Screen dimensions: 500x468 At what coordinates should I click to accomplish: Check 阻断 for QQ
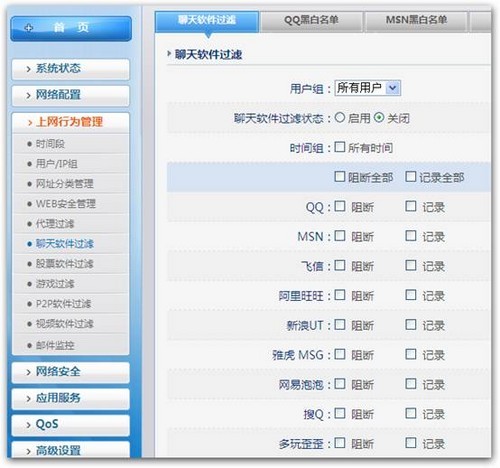339,206
